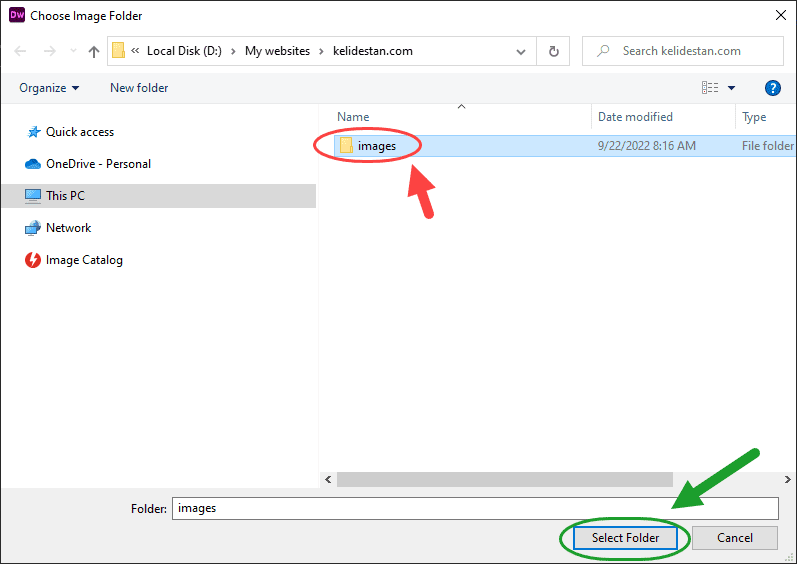Click the horizontal scrollbar right arrow
Screen dimensions: 797x564
[x=787, y=479]
